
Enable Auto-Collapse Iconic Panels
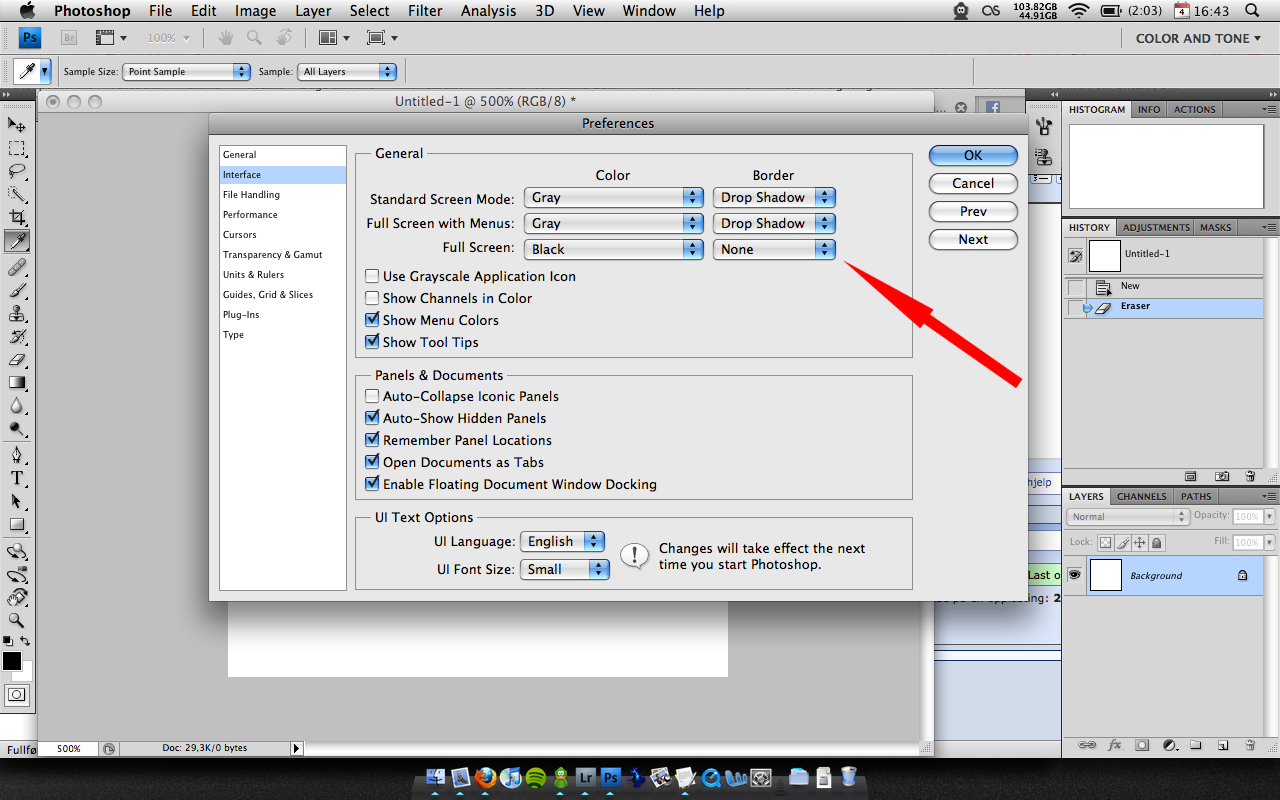pyautogui.click(x=372, y=396)
